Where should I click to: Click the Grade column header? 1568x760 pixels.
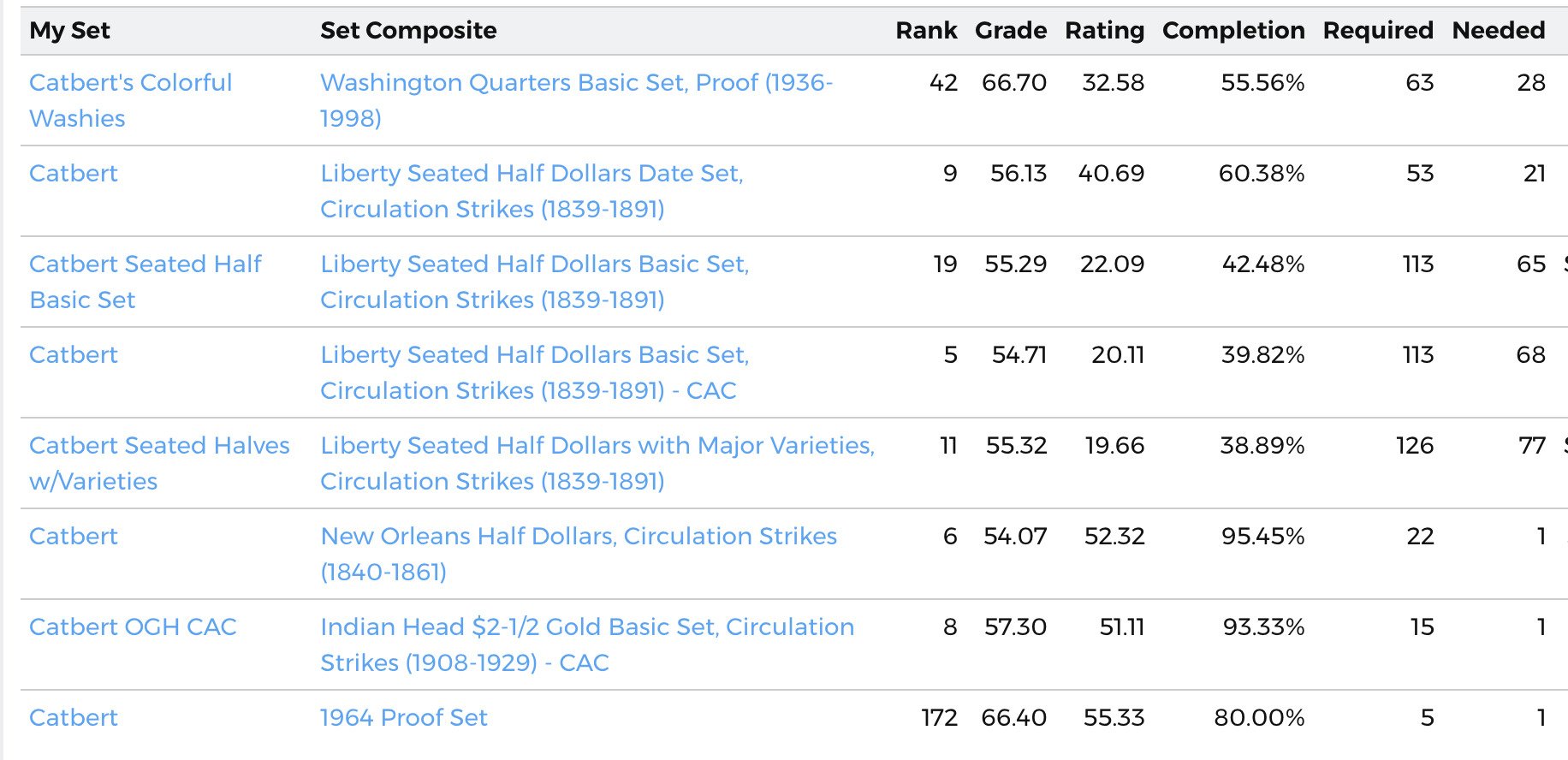tap(1011, 30)
